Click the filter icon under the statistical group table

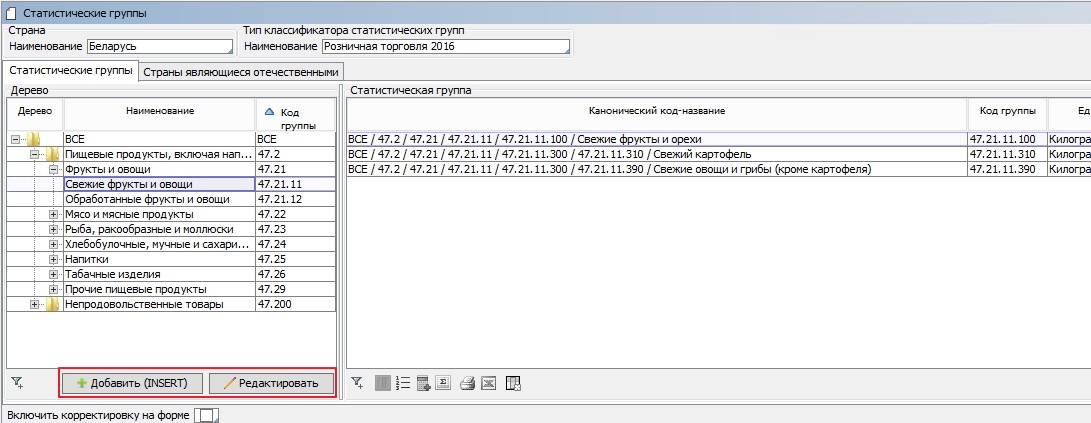point(359,383)
